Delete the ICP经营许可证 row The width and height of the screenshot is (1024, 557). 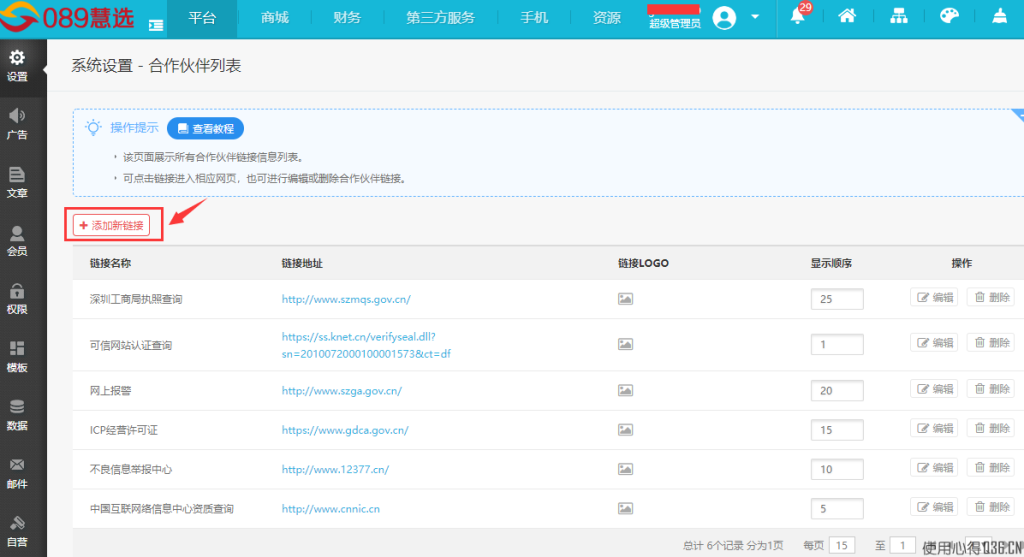tap(991, 428)
